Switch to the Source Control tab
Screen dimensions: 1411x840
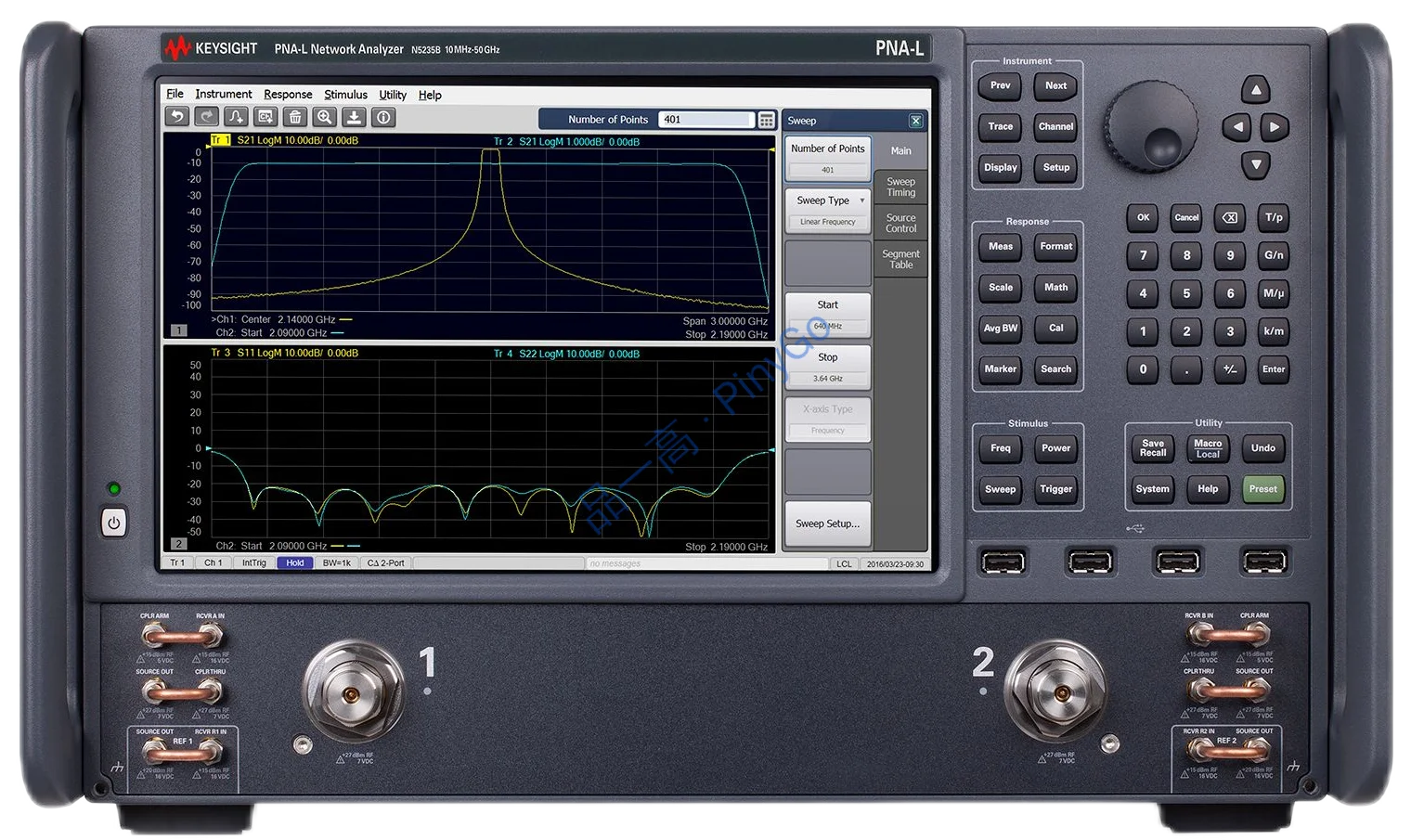900,223
